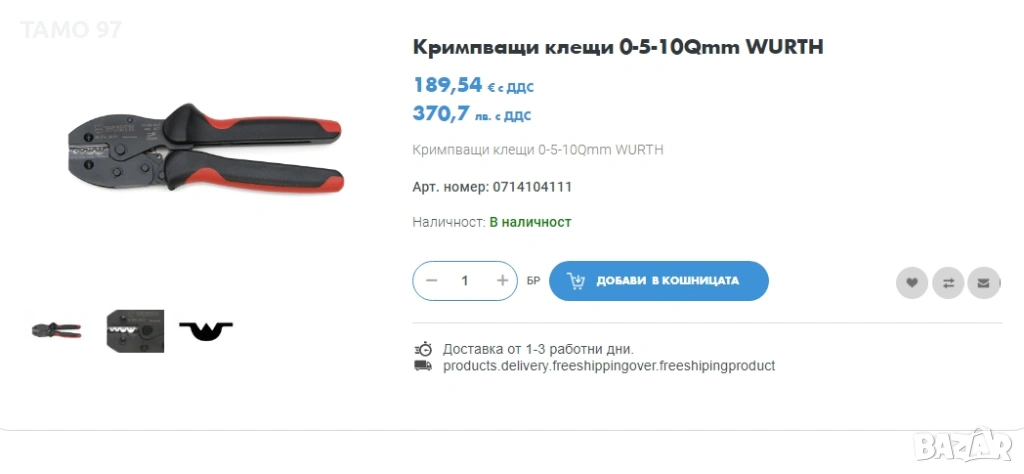Click the cart icon in ДОБАВИ В КОШНИЦАТА
Image resolution: width=1024 pixels, height=474 pixels.
pos(576,281)
